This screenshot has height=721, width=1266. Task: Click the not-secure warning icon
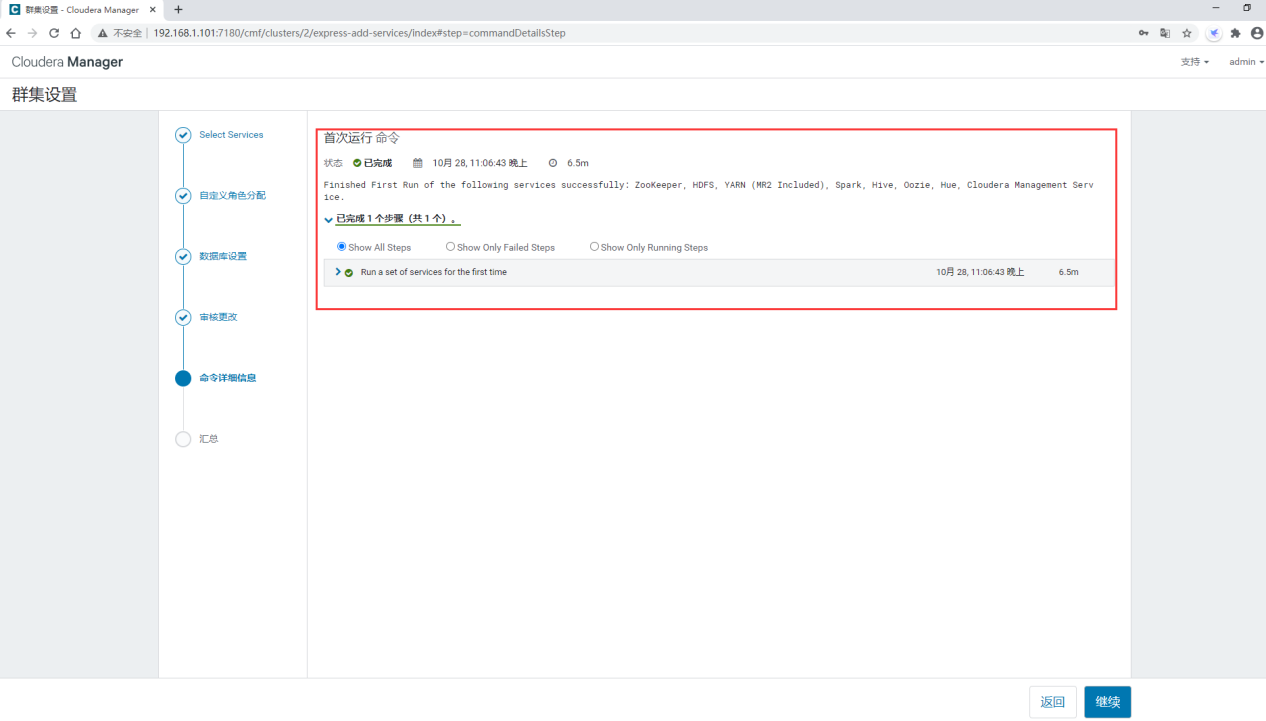(x=102, y=33)
